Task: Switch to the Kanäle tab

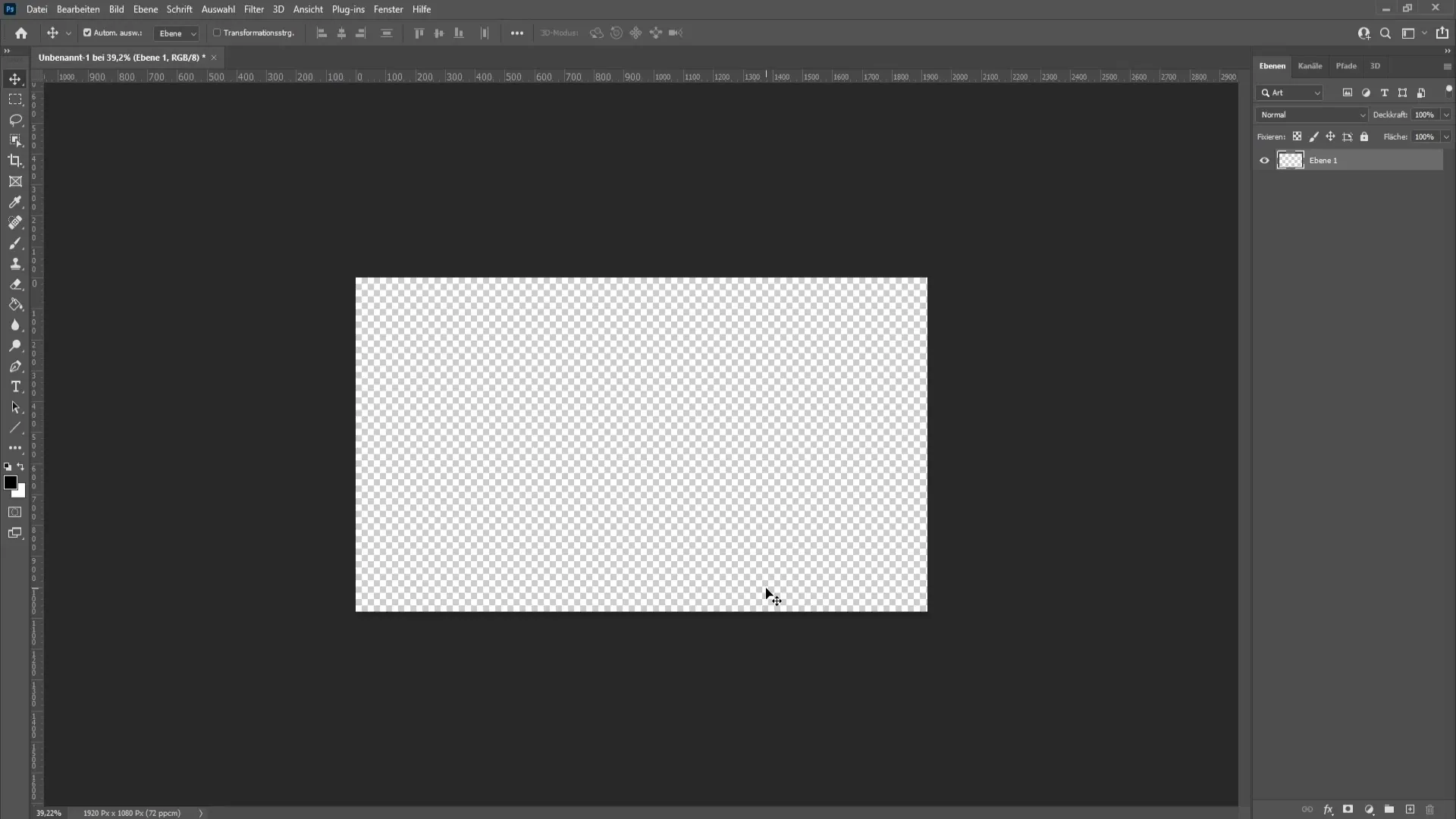Action: (x=1310, y=65)
